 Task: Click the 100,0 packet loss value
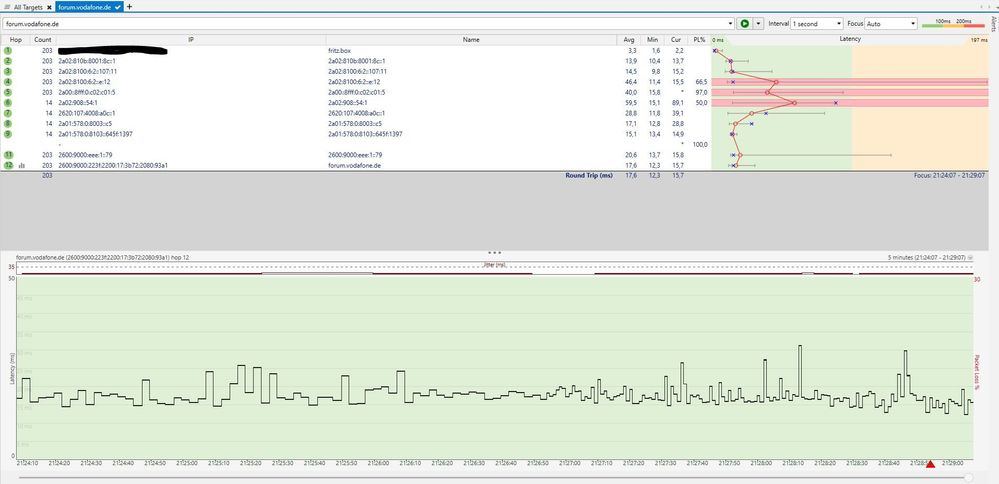tap(700, 145)
